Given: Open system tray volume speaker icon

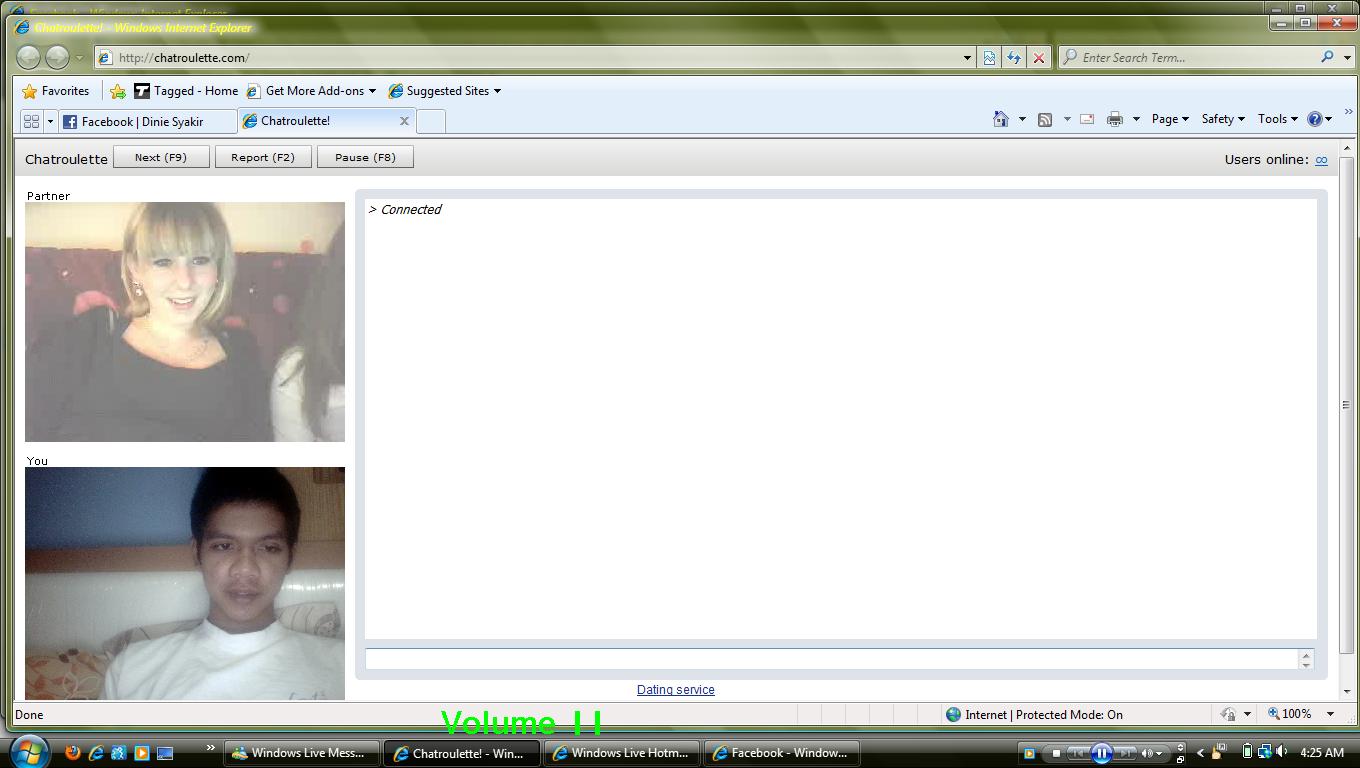Looking at the screenshot, I should (1282, 752).
